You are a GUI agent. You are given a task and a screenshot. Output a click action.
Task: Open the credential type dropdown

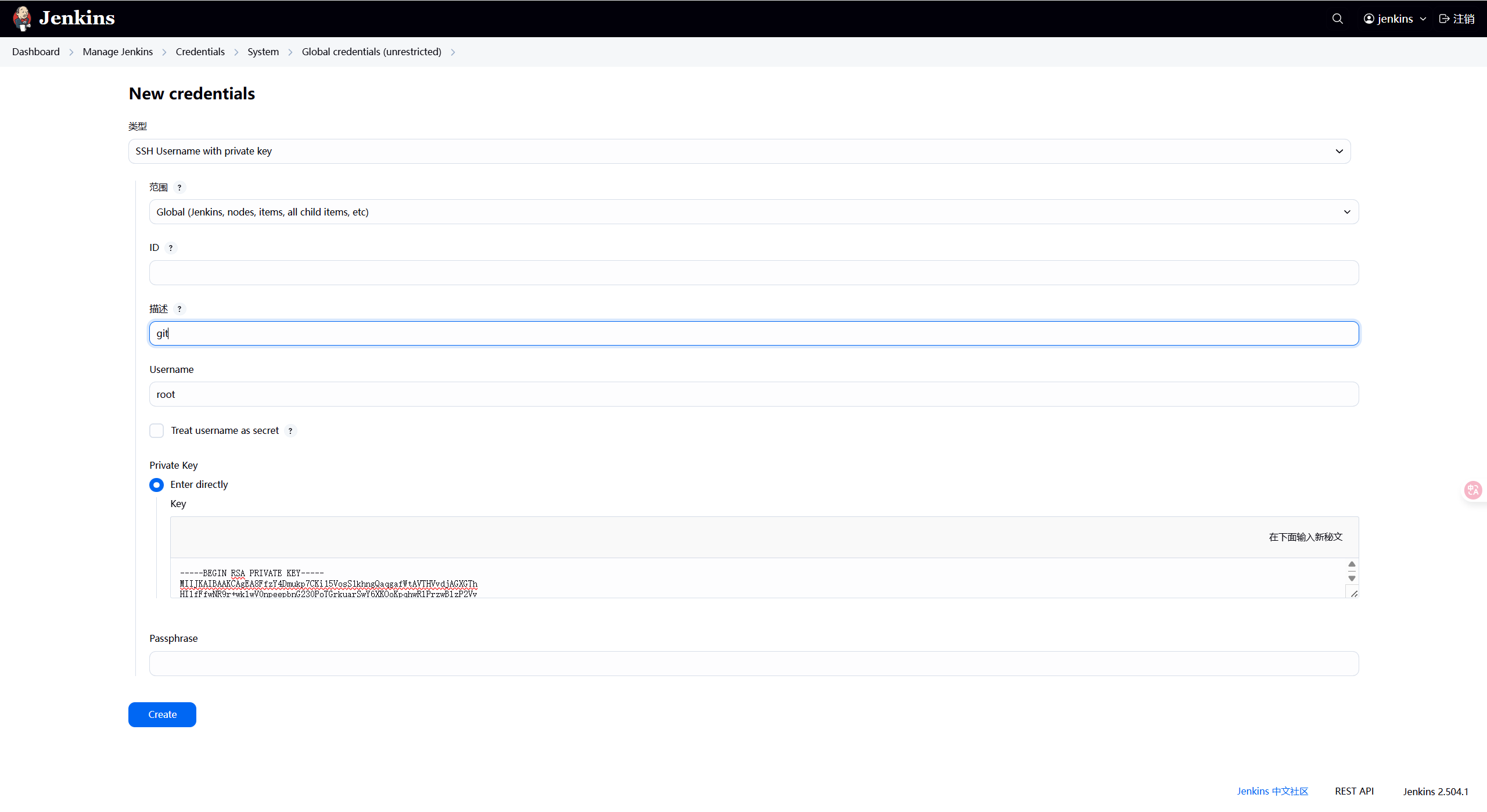[x=739, y=152]
